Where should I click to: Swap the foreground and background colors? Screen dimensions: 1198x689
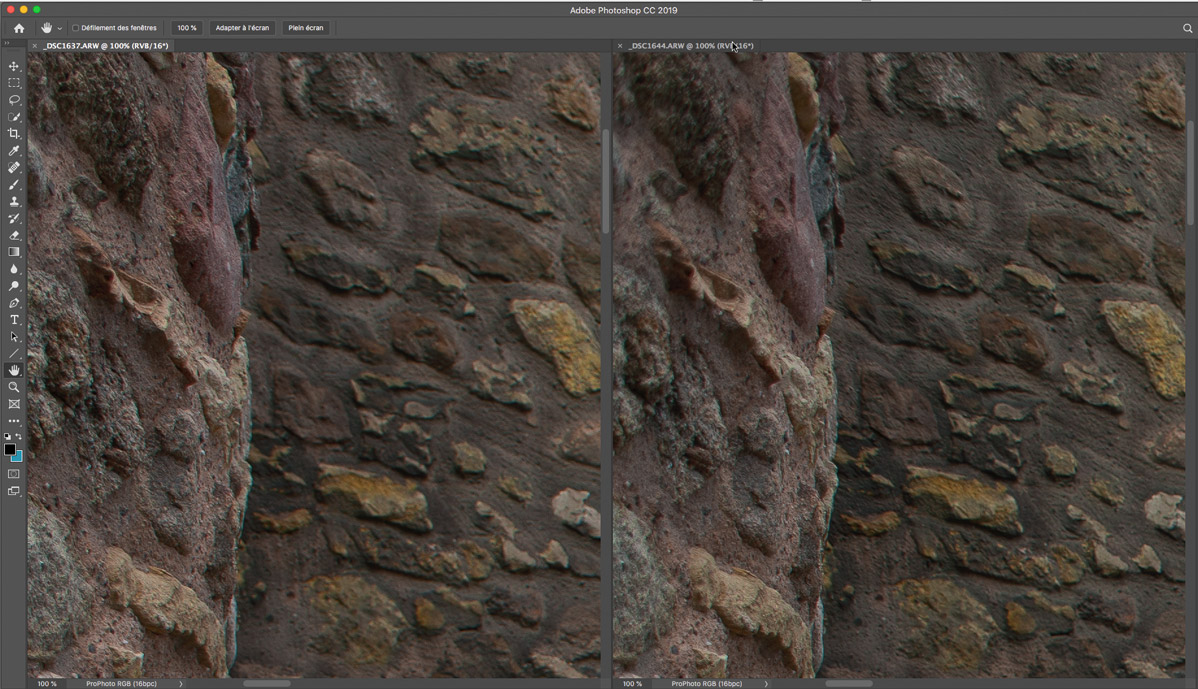(18, 437)
